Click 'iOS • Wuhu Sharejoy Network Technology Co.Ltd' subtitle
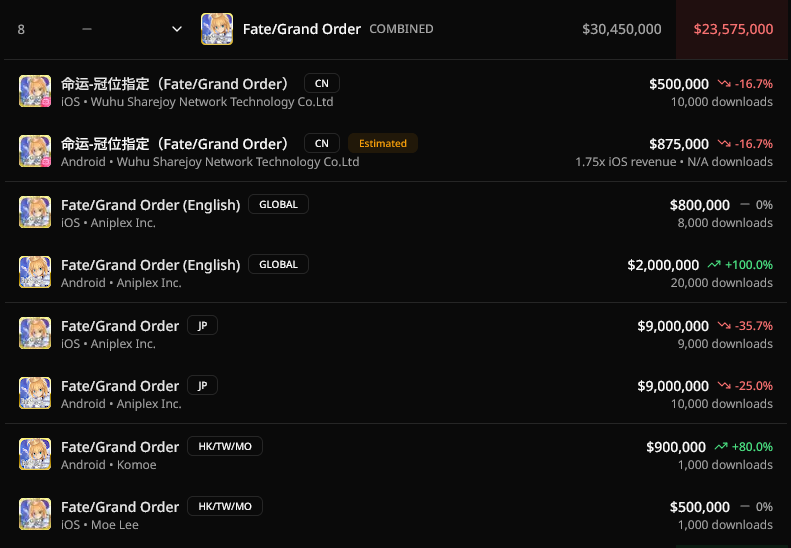 point(197,102)
